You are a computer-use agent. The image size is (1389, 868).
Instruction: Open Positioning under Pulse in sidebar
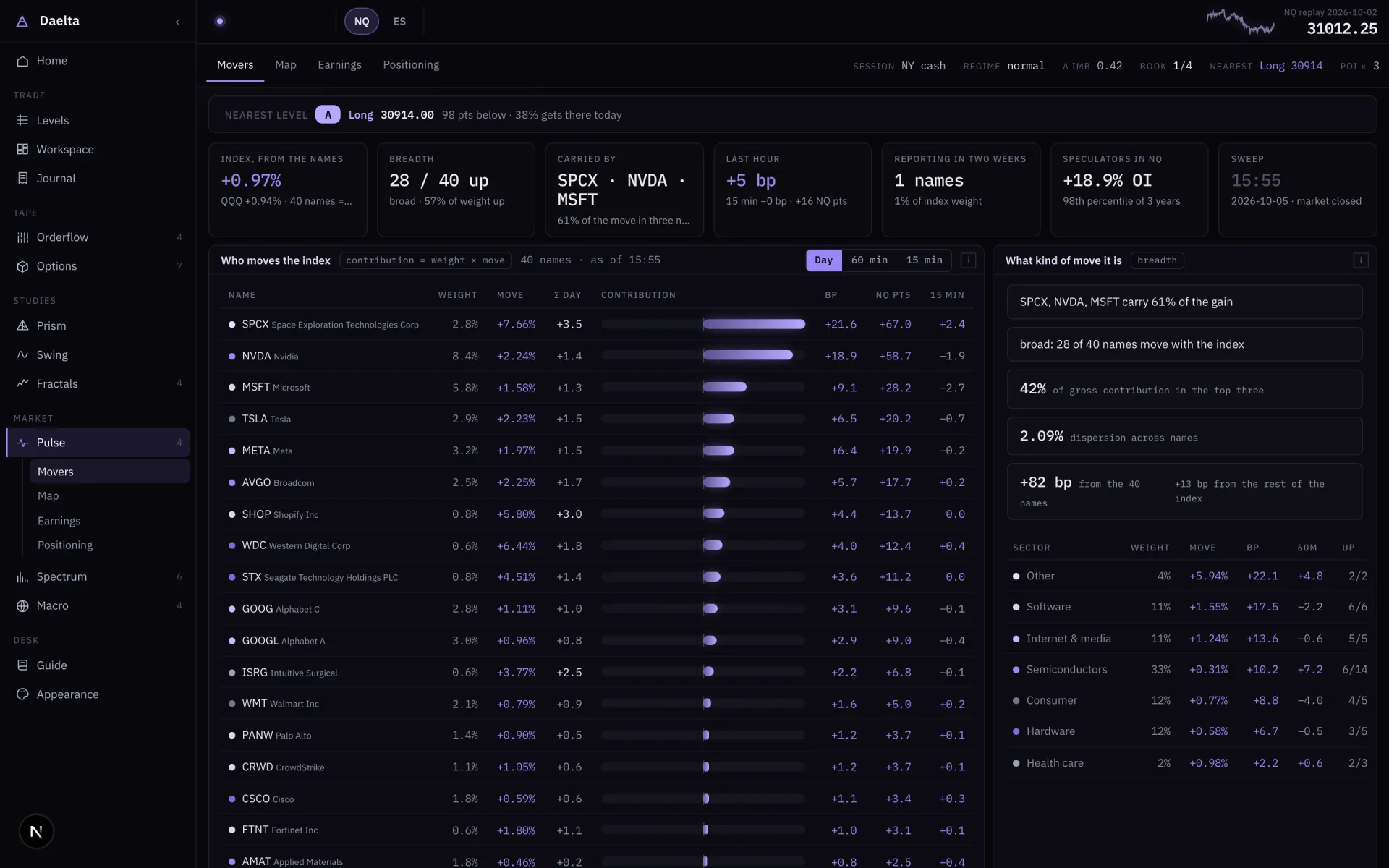(109, 545)
